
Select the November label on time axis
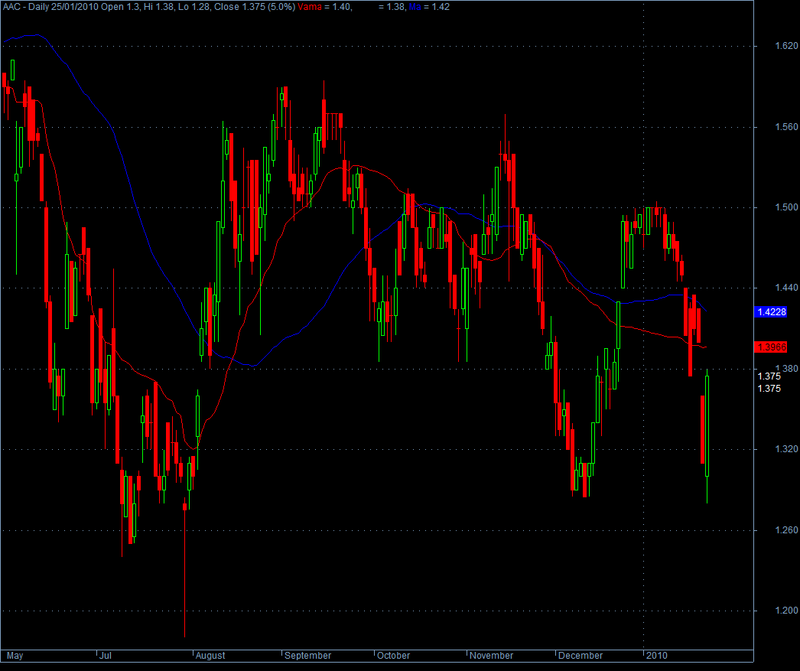491,656
